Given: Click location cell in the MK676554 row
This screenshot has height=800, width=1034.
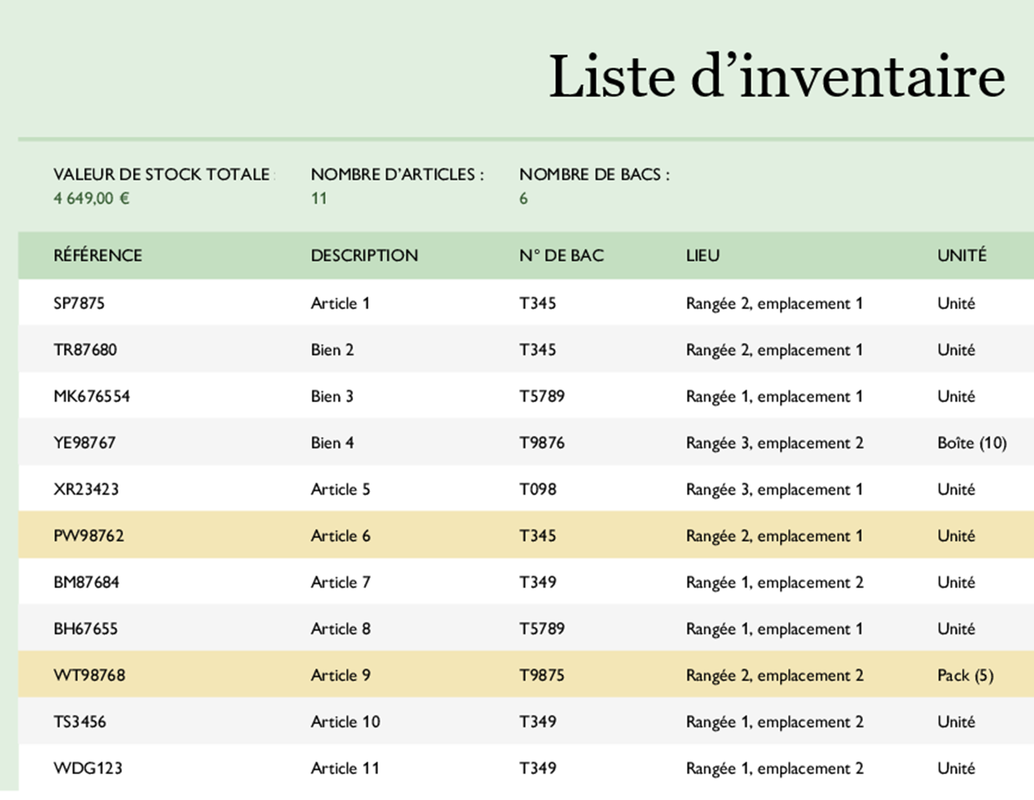Looking at the screenshot, I should coord(774,396).
